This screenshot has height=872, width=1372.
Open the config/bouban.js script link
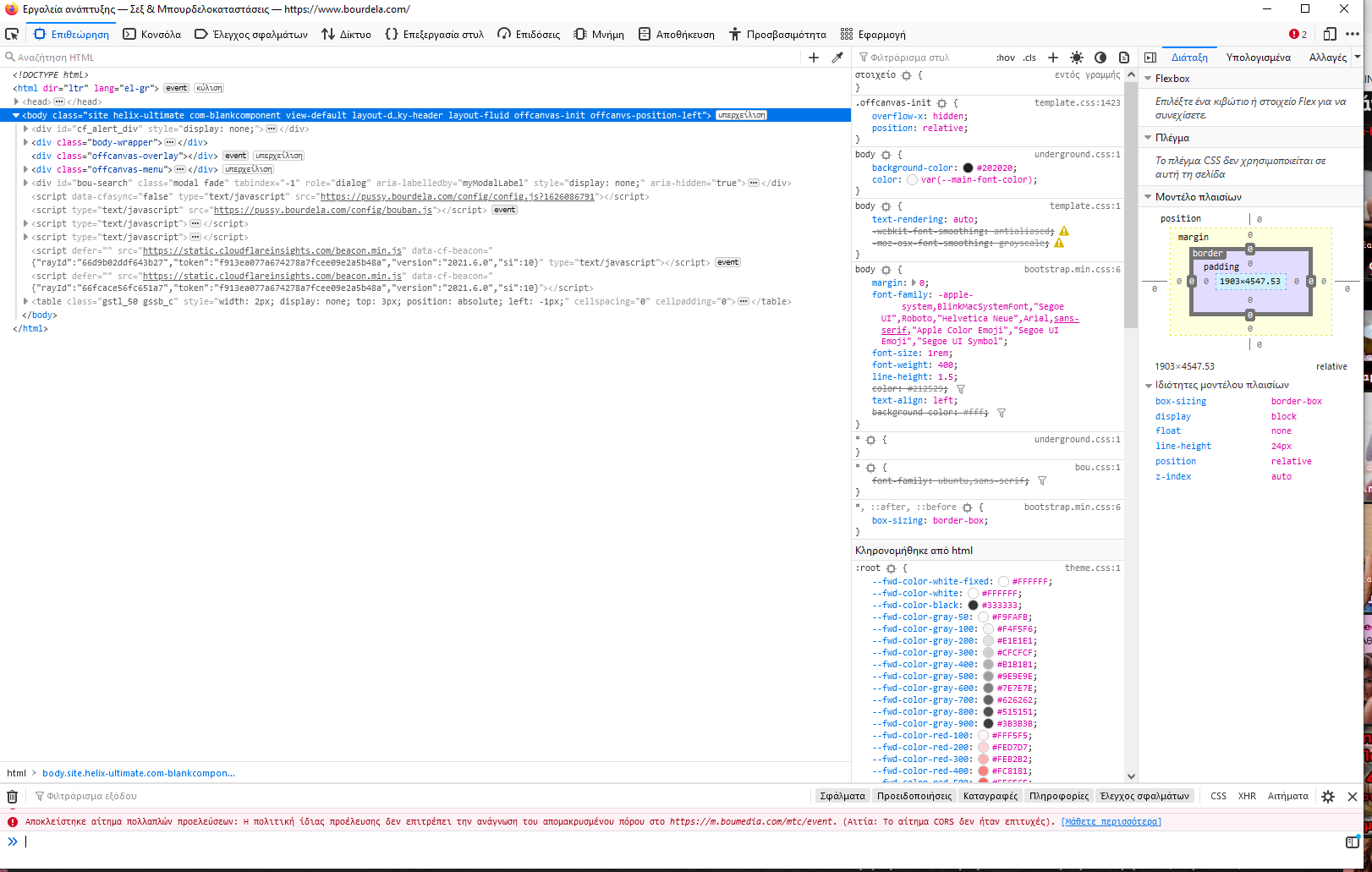point(322,210)
